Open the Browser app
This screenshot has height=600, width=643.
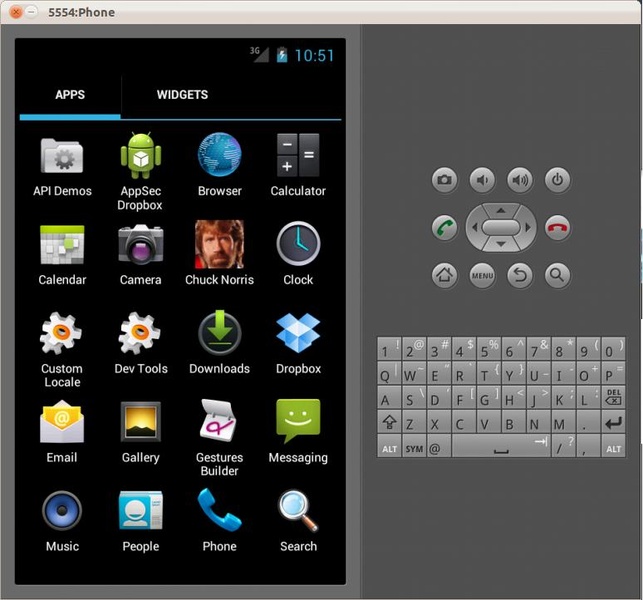pyautogui.click(x=219, y=165)
